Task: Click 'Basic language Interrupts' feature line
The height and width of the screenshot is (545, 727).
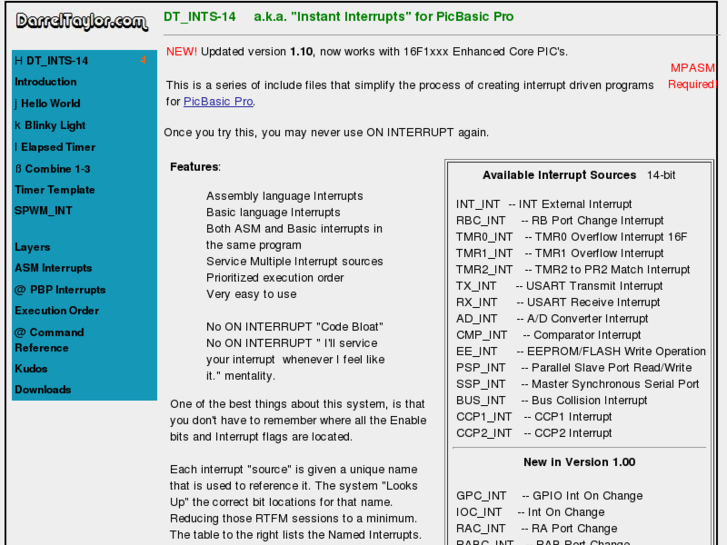Action: (x=273, y=212)
